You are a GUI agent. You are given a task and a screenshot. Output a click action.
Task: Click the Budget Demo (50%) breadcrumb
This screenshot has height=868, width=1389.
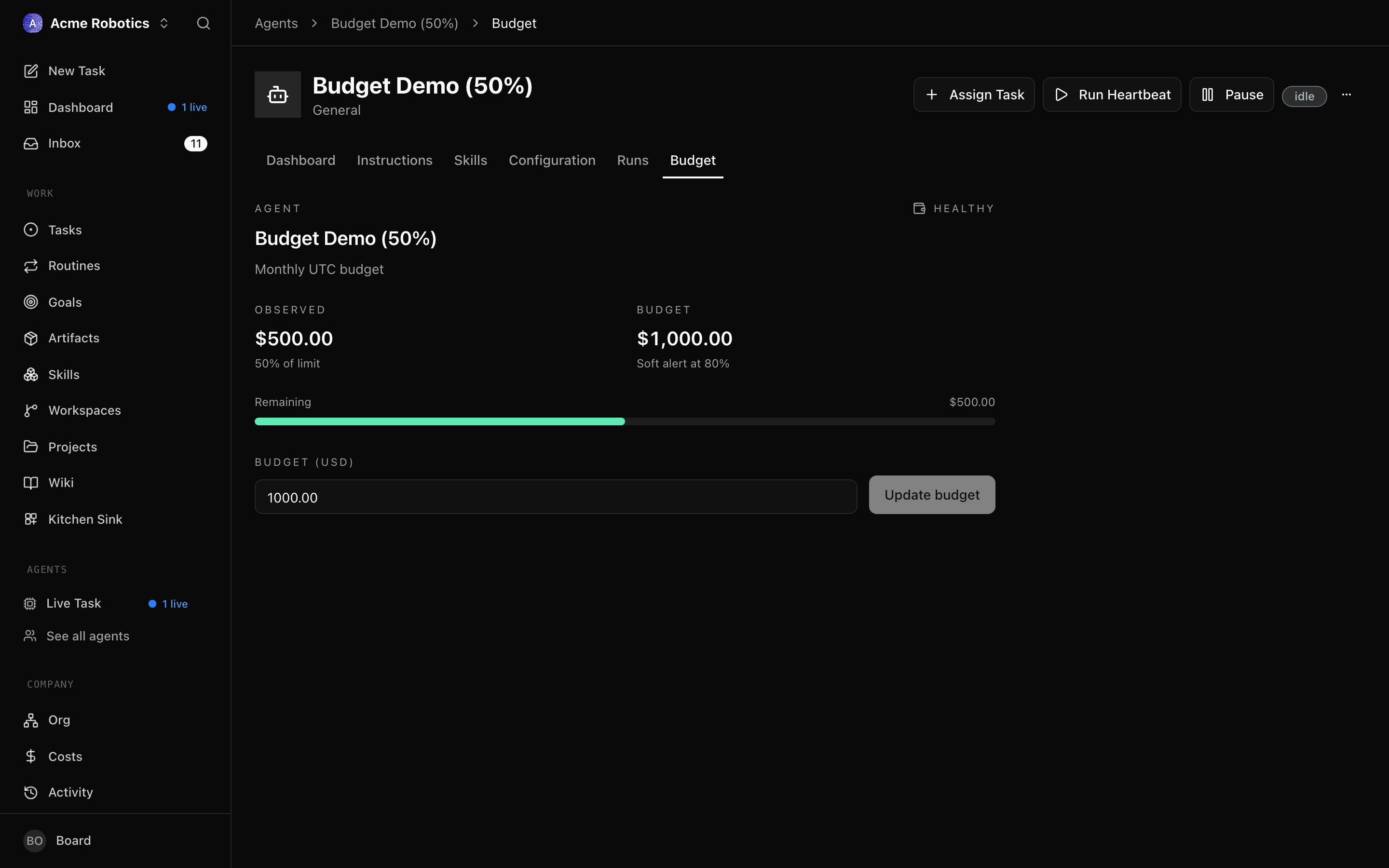395,24
